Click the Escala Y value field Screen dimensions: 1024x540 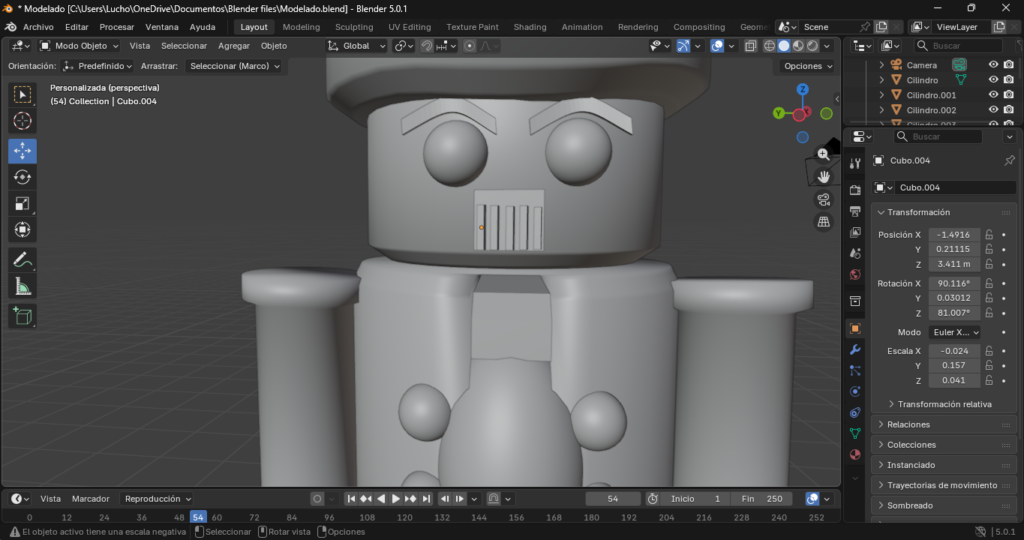pos(954,365)
